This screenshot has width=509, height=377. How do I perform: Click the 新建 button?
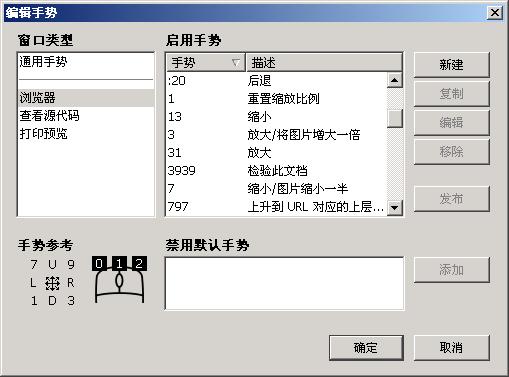(x=451, y=65)
